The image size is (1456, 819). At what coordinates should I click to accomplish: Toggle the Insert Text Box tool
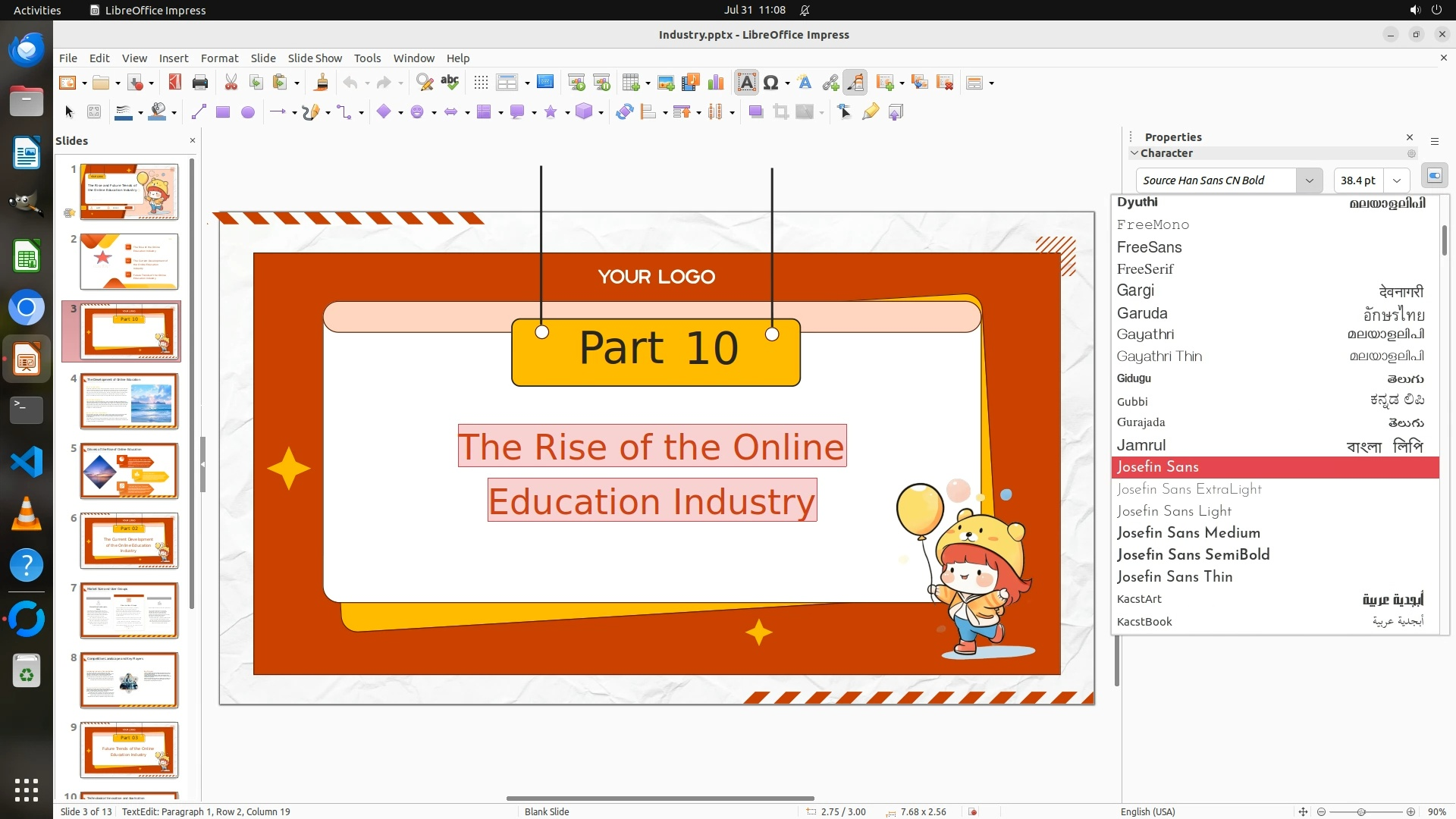pyautogui.click(x=746, y=83)
